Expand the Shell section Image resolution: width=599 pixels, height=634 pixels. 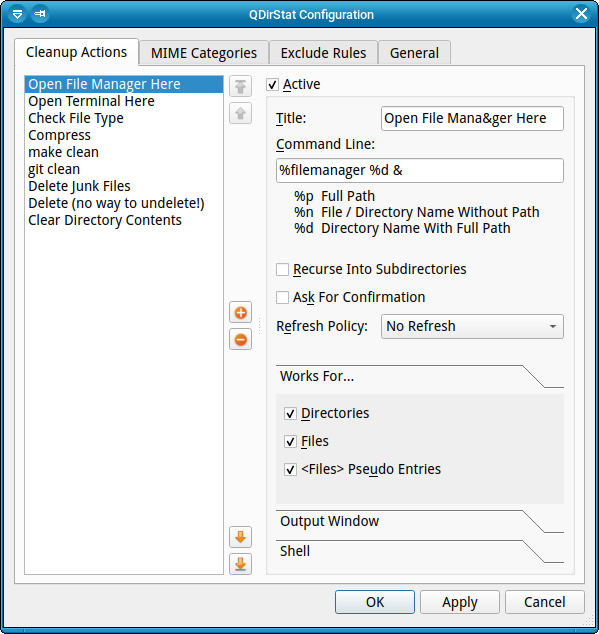tap(419, 551)
